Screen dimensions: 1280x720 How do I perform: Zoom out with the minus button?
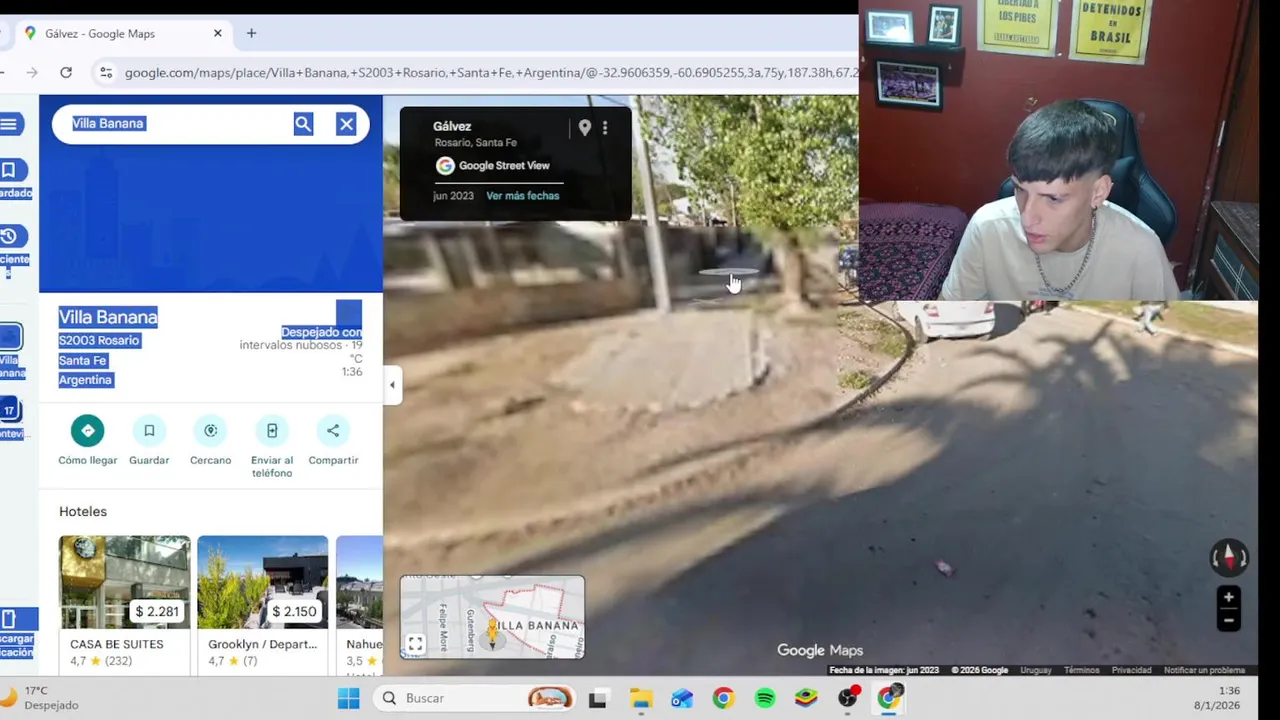coord(1229,621)
